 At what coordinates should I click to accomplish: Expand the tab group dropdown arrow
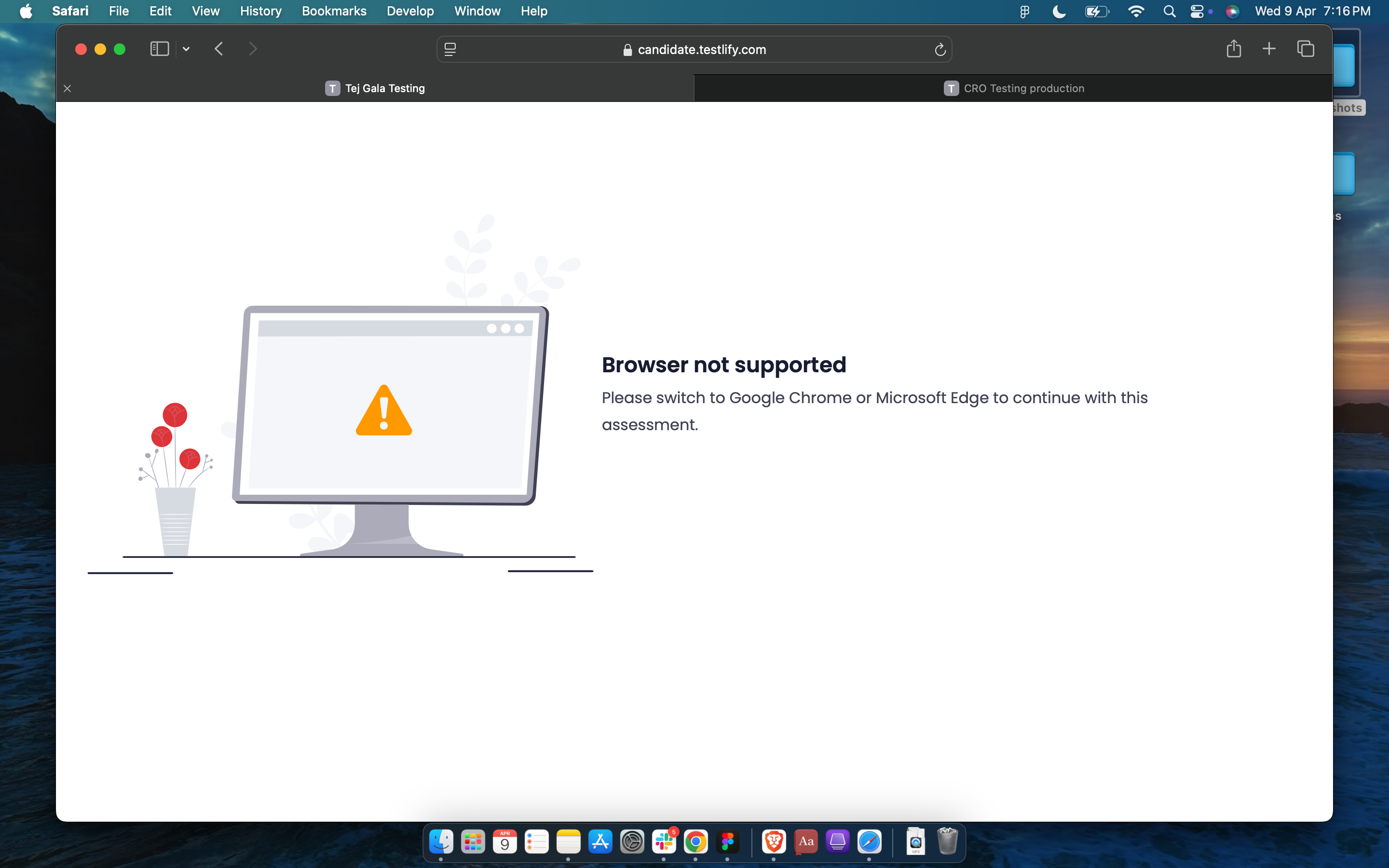click(186, 49)
